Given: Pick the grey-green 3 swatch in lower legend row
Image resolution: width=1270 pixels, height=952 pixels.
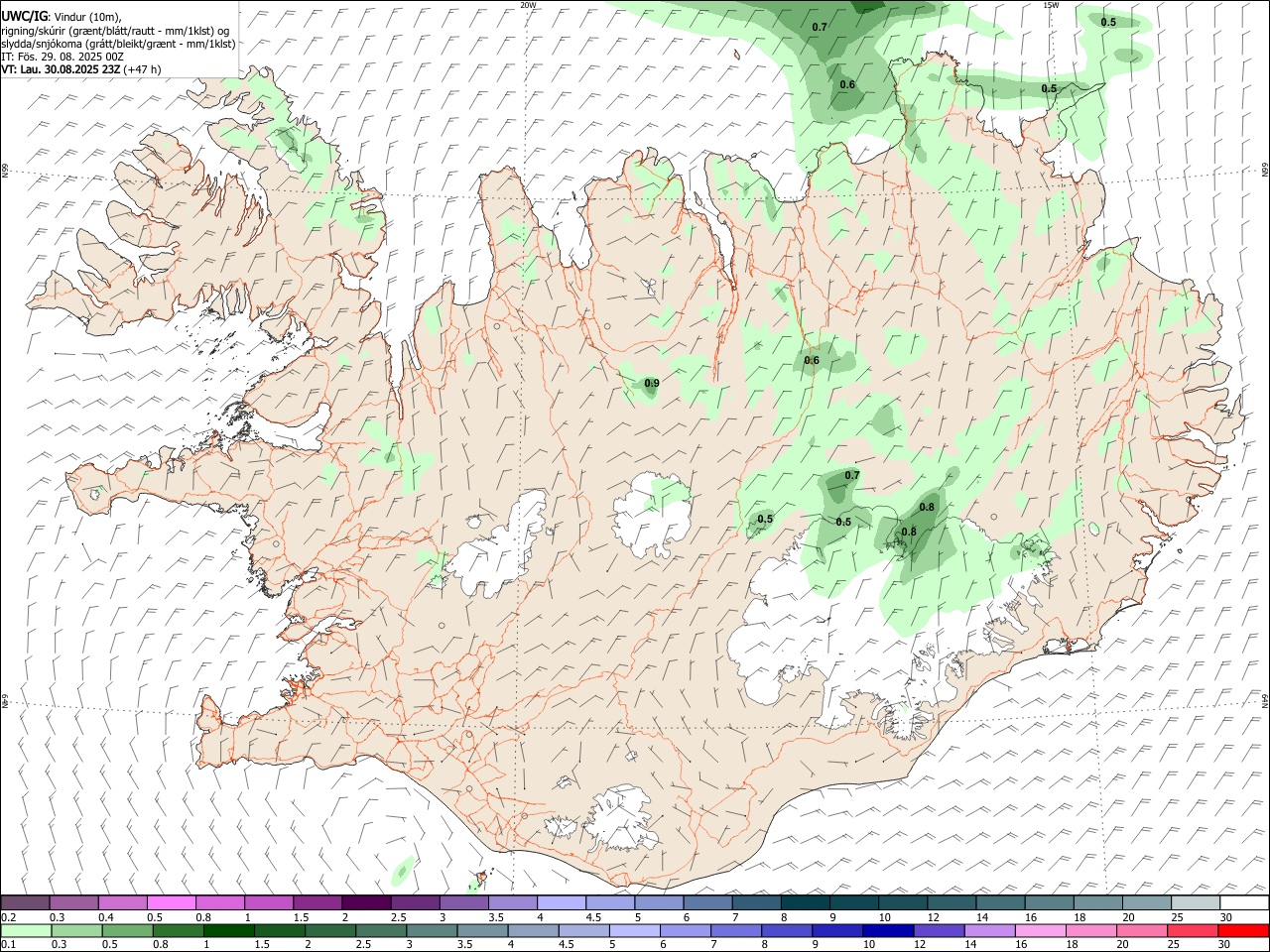Looking at the screenshot, I should pos(431,930).
